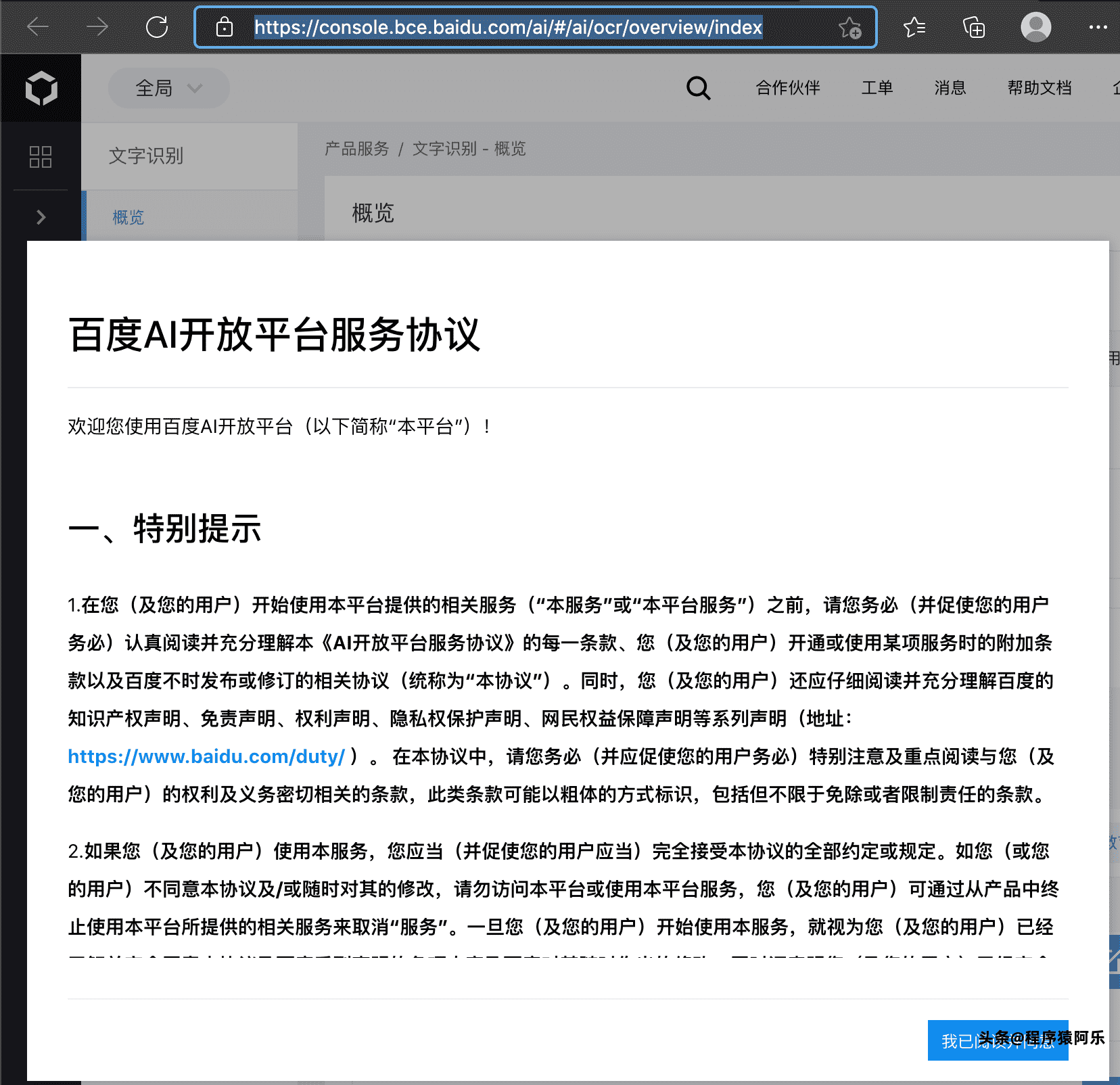Click 产品服务 in the breadcrumb
Image resolution: width=1120 pixels, height=1085 pixels.
[357, 149]
